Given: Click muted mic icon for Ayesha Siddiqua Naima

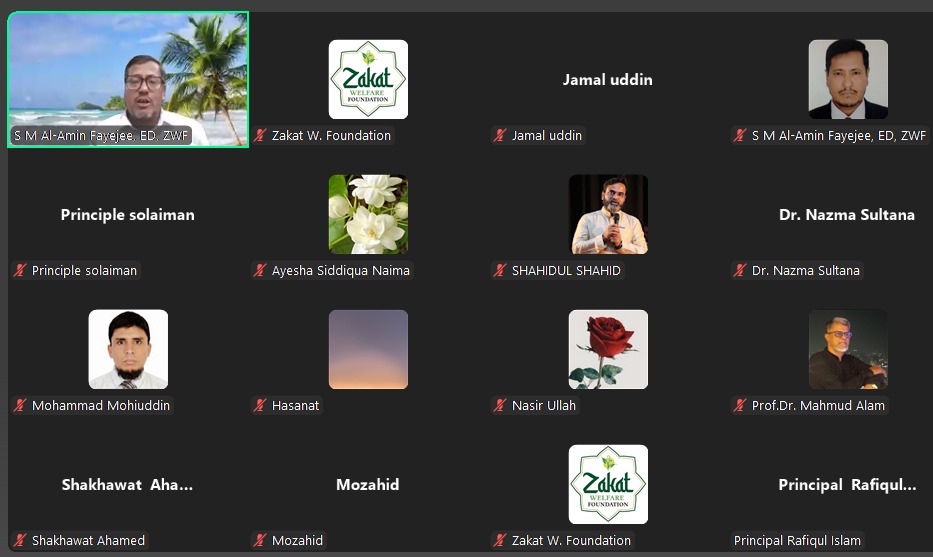Looking at the screenshot, I should point(259,271).
